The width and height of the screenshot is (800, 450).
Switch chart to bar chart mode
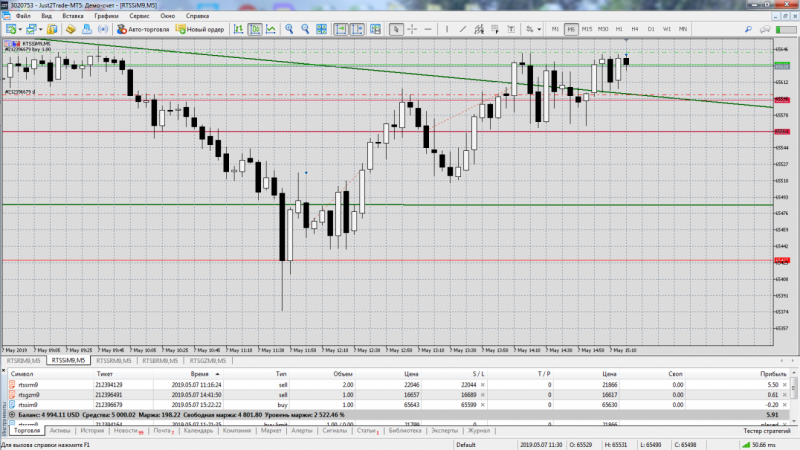(x=239, y=29)
